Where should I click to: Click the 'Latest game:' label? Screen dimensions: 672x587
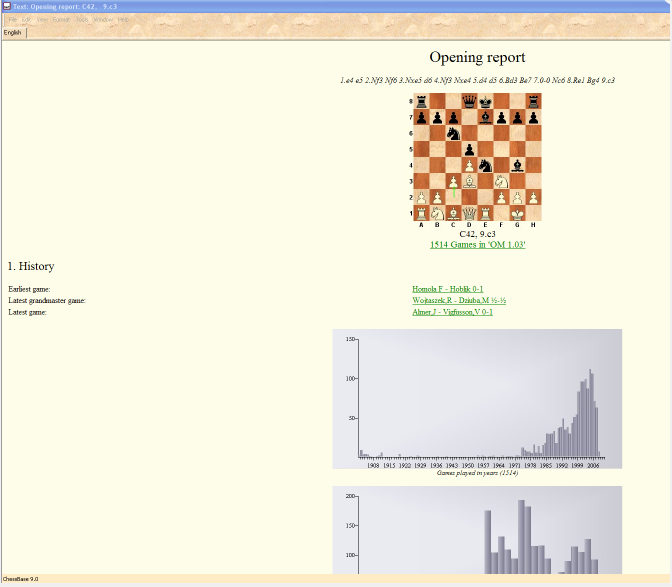[x=27, y=312]
